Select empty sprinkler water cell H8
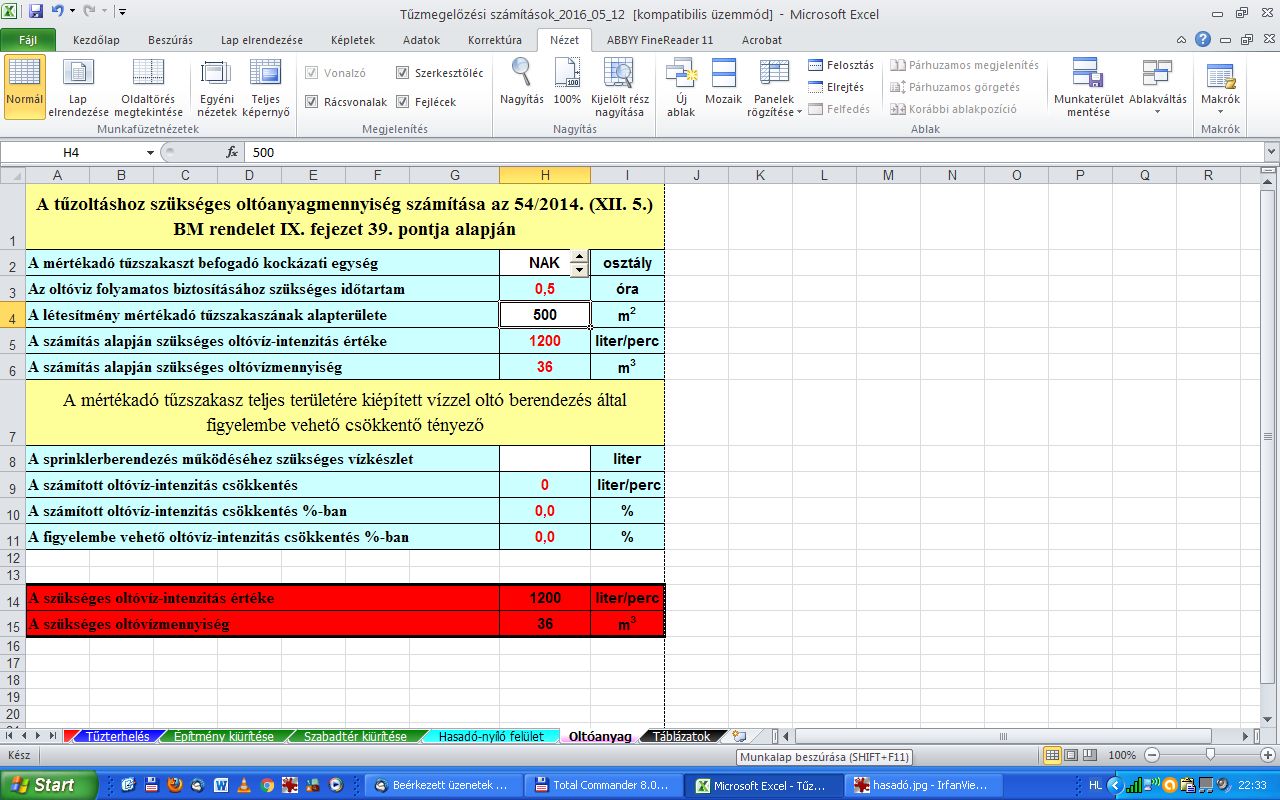 tap(544, 459)
